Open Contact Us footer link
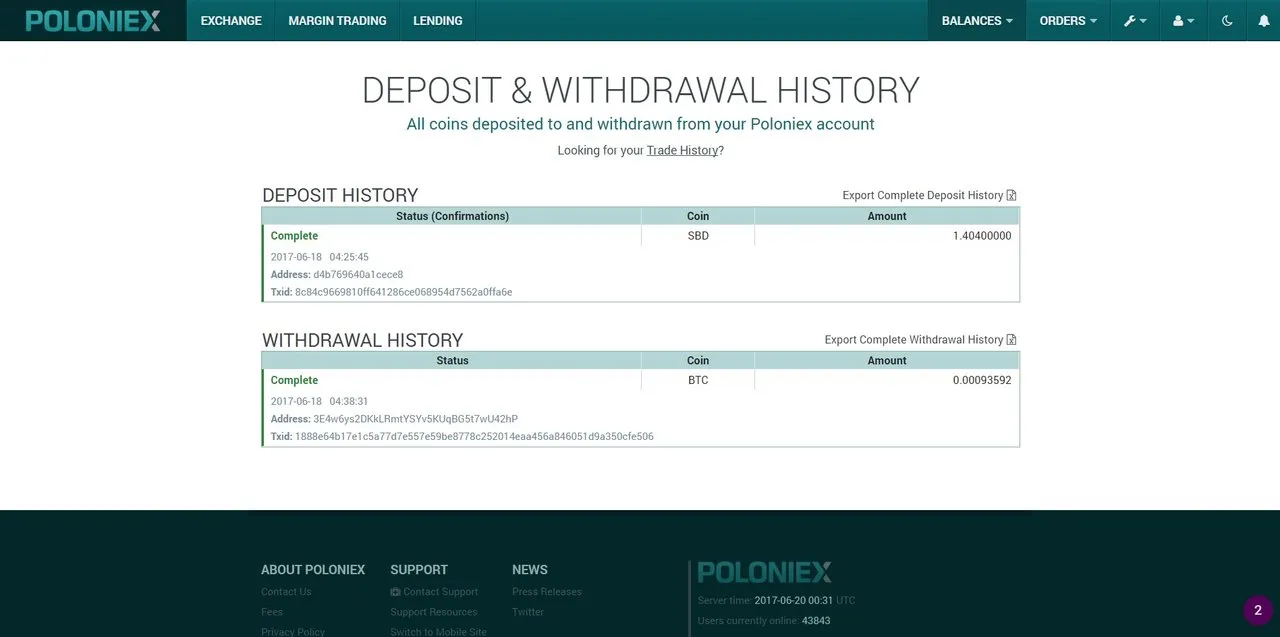1280x637 pixels. (286, 592)
